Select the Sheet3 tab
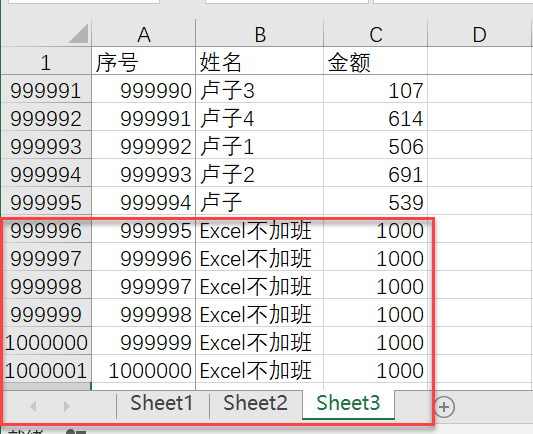 click(348, 403)
